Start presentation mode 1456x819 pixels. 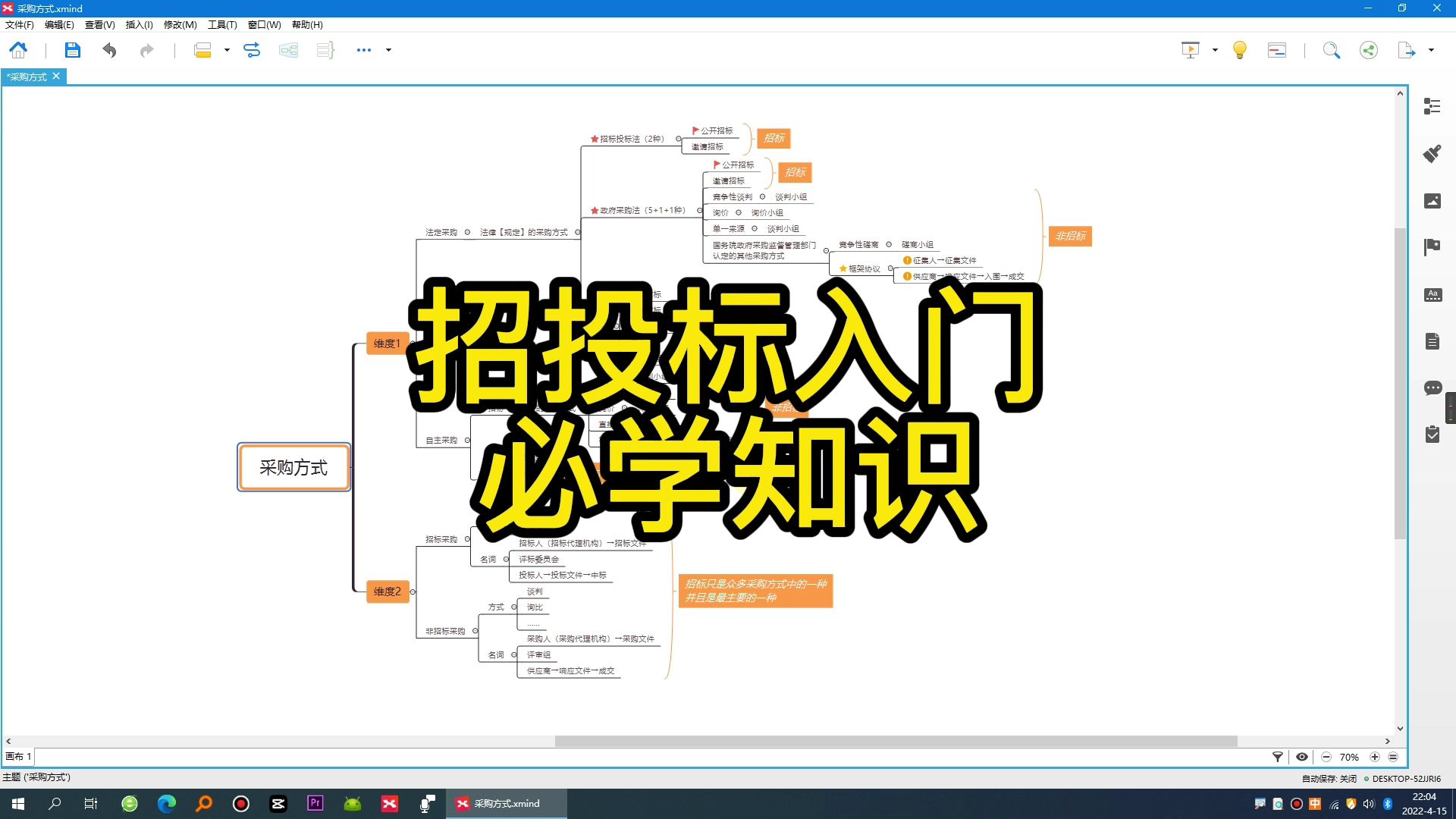point(1191,50)
